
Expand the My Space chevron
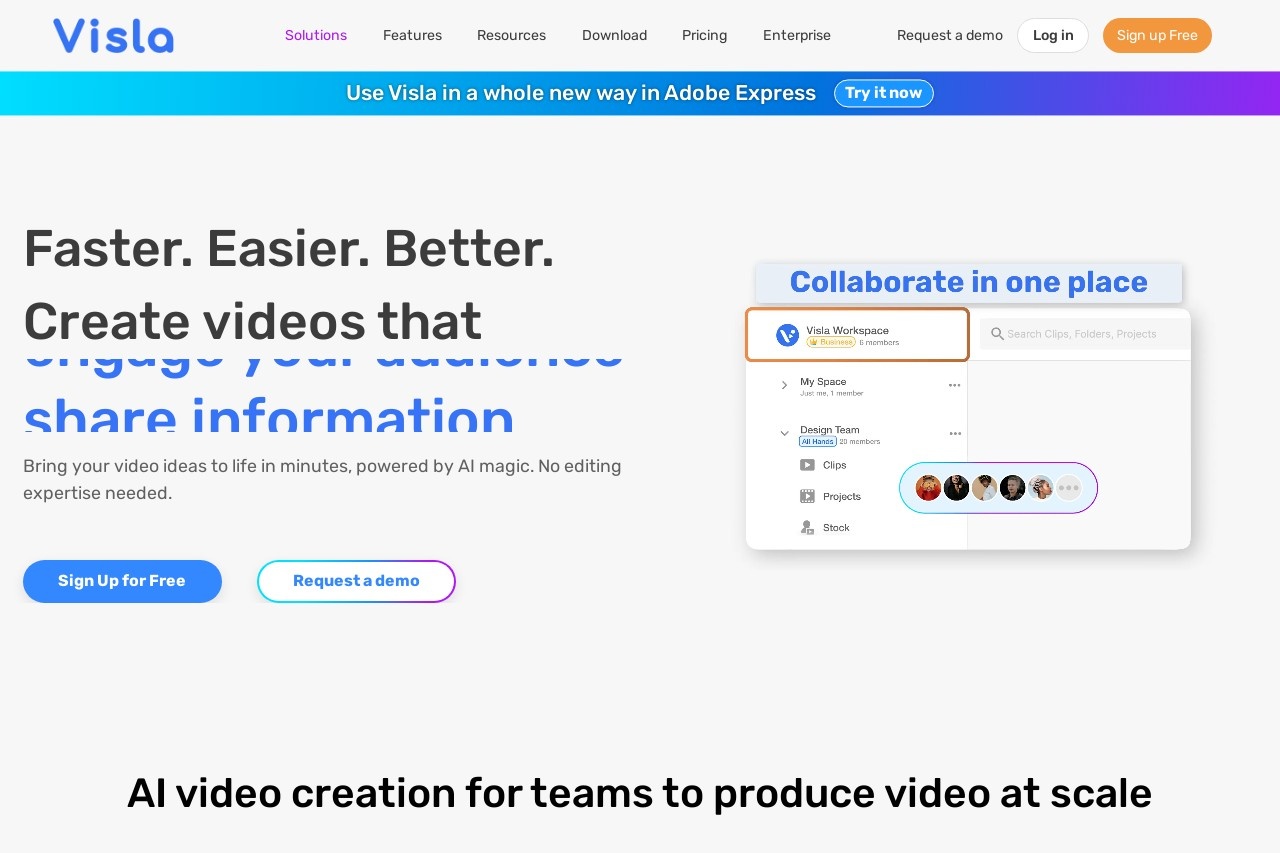pyautogui.click(x=784, y=385)
